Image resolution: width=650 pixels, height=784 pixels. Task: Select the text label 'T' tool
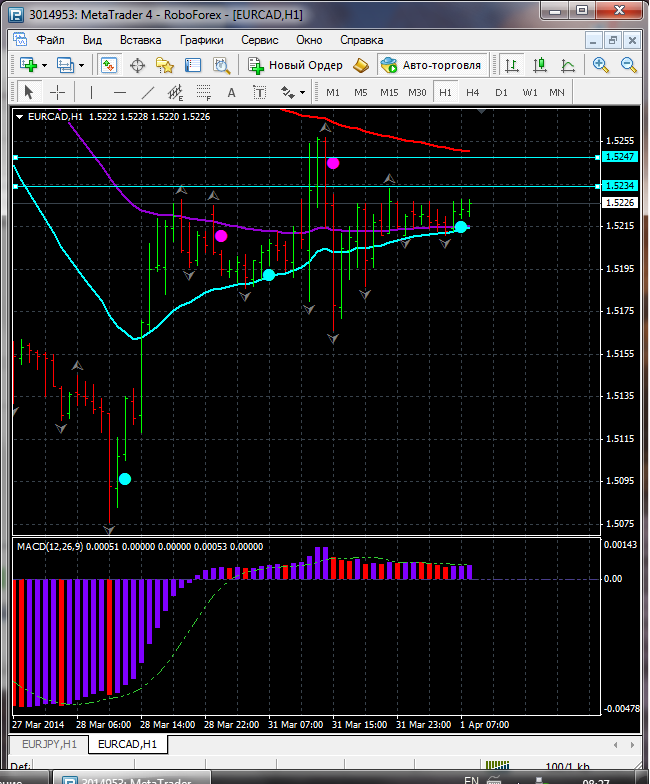(260, 92)
